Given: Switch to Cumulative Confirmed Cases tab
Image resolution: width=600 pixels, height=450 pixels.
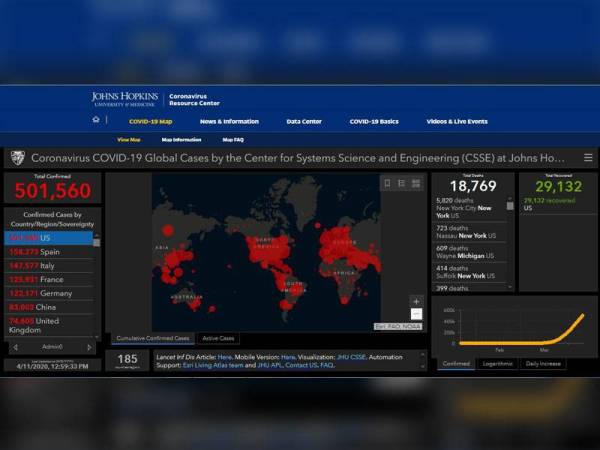Looking at the screenshot, I should [153, 338].
